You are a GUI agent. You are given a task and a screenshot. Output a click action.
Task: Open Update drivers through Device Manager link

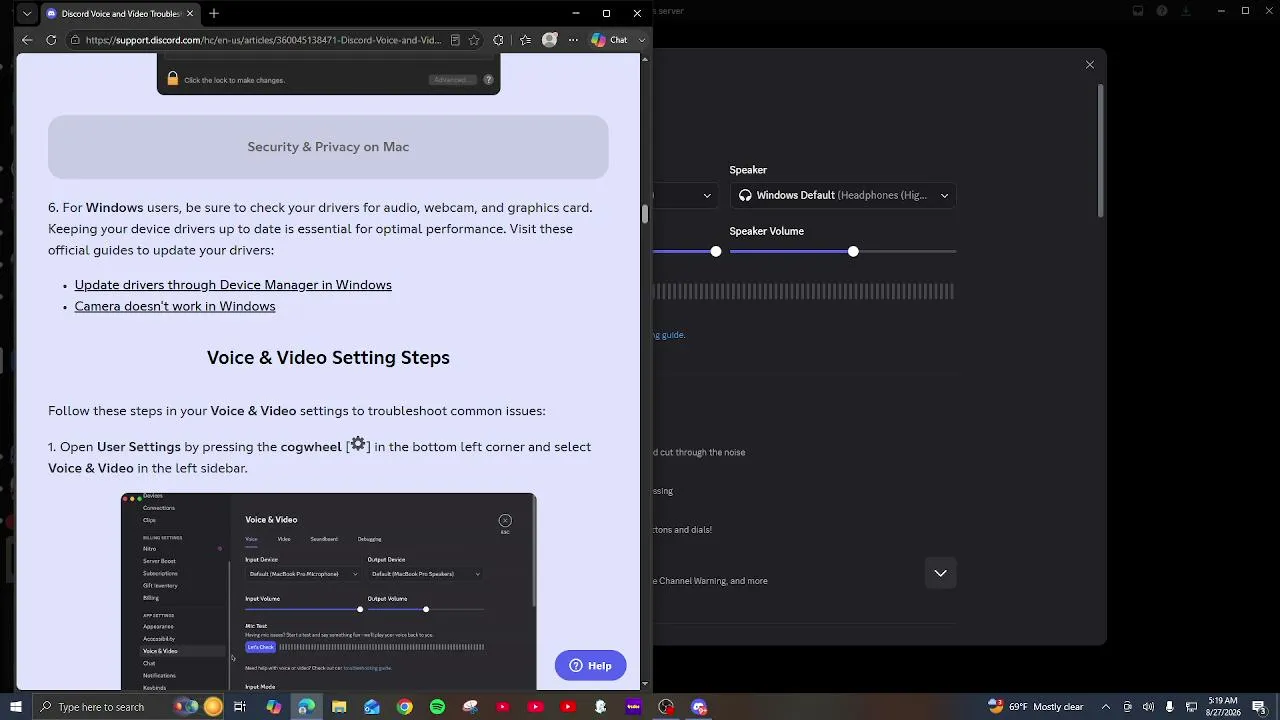(x=233, y=285)
